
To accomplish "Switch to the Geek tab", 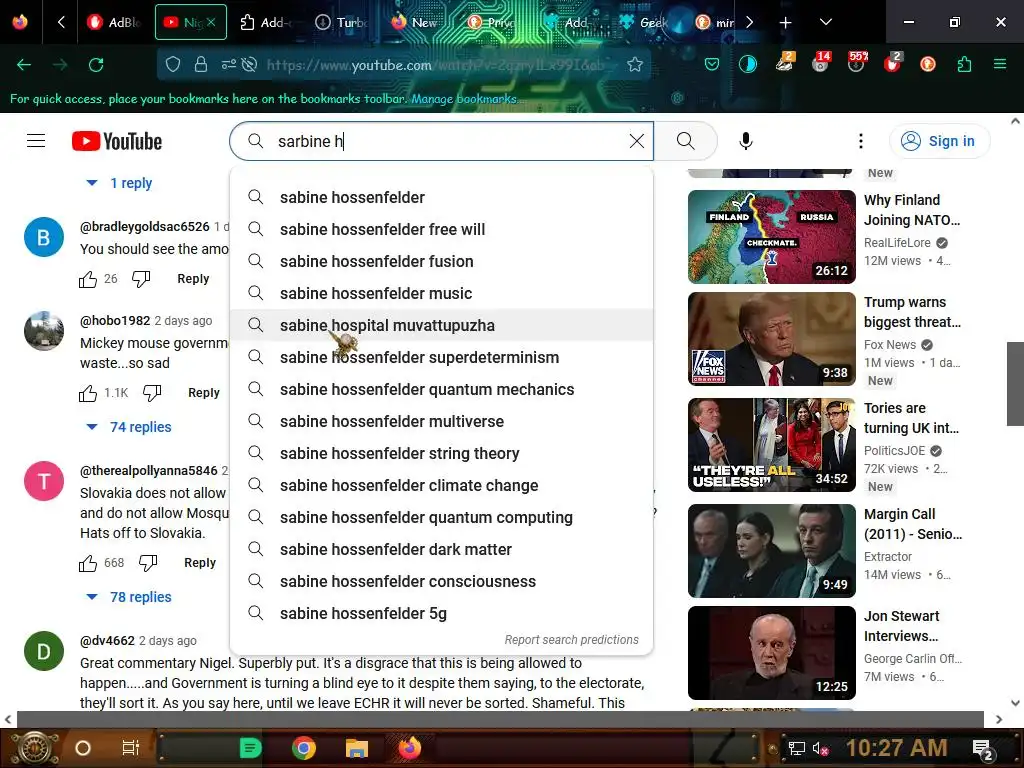I will click(643, 22).
